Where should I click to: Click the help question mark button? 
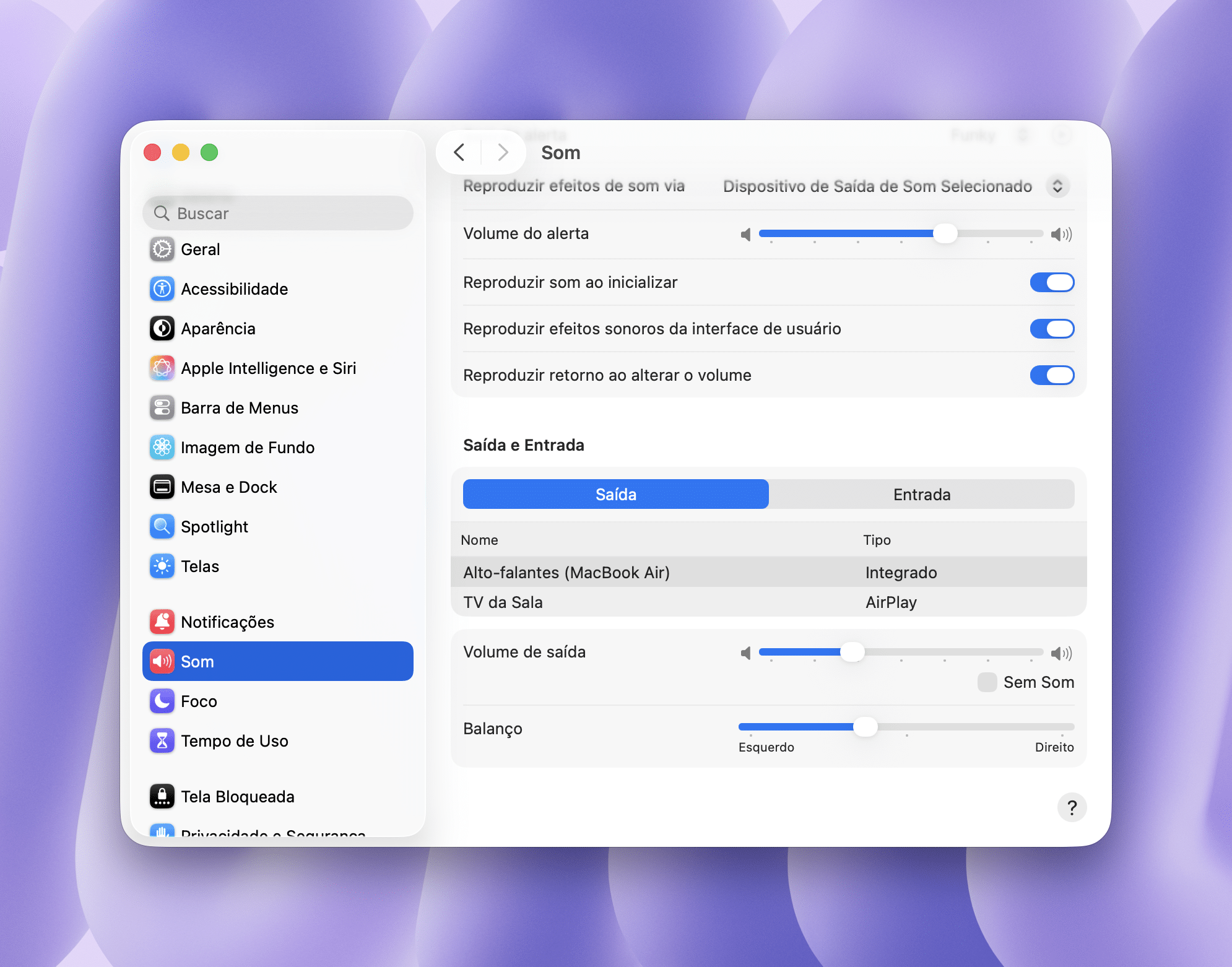[1072, 807]
